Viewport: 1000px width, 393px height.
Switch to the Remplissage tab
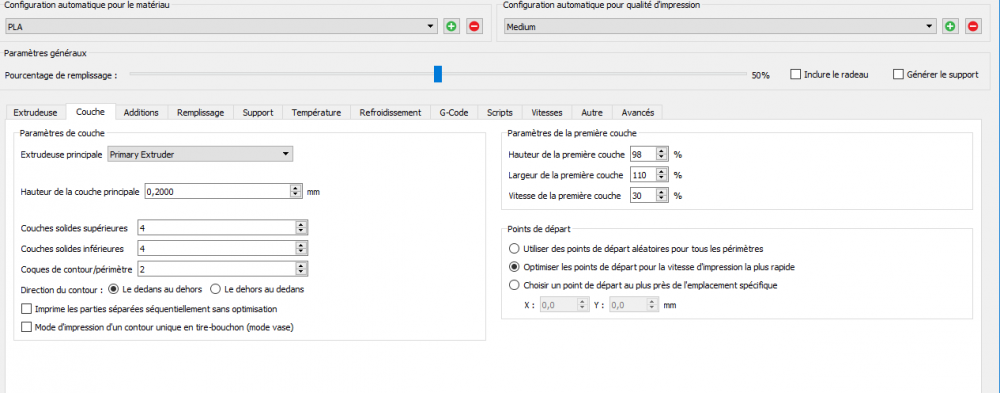pos(200,112)
